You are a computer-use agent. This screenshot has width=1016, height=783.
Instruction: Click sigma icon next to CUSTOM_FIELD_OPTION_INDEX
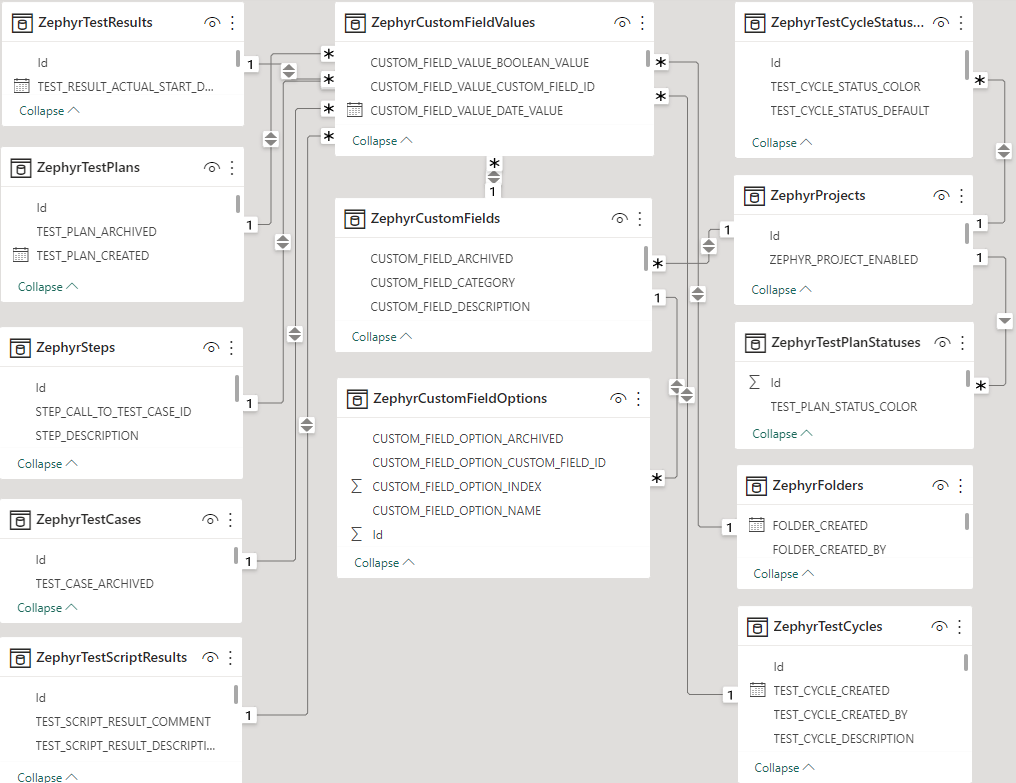coord(357,487)
